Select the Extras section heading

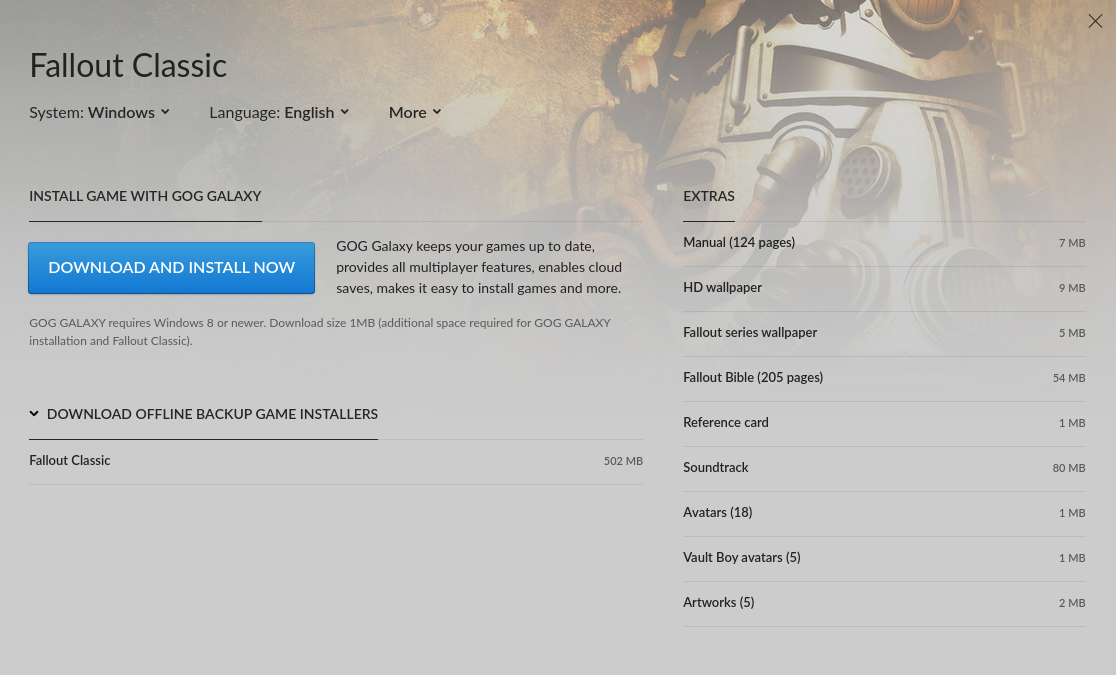709,197
